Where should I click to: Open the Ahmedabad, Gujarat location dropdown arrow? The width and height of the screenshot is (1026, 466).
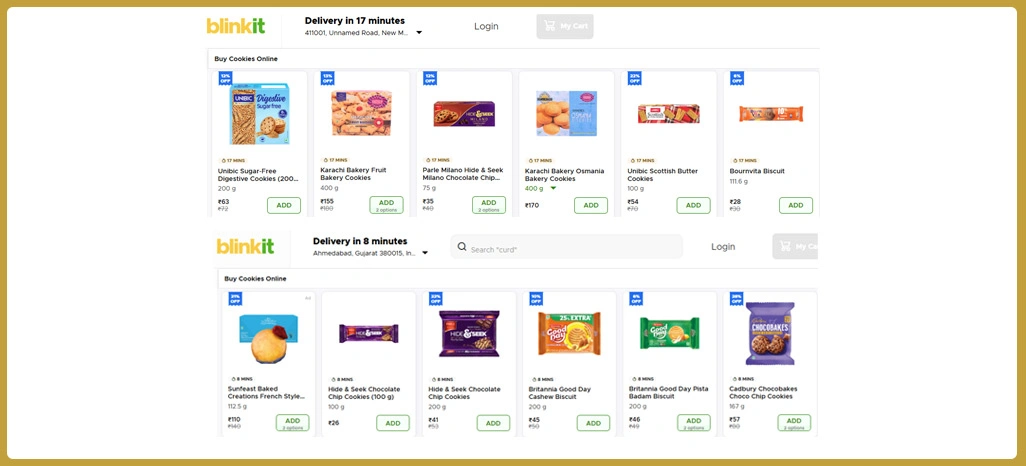click(x=425, y=253)
